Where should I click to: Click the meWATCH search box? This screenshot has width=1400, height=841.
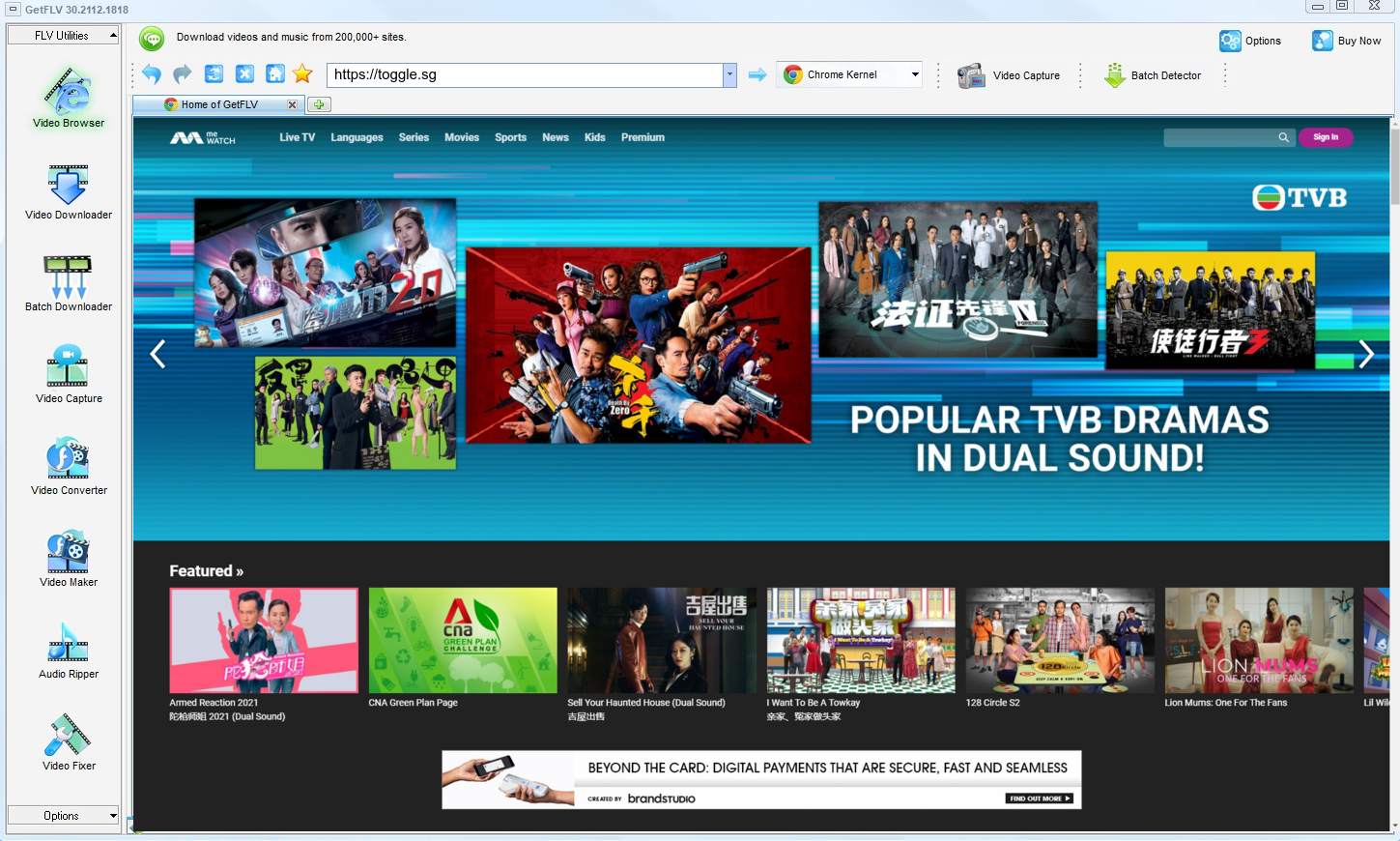click(x=1219, y=137)
